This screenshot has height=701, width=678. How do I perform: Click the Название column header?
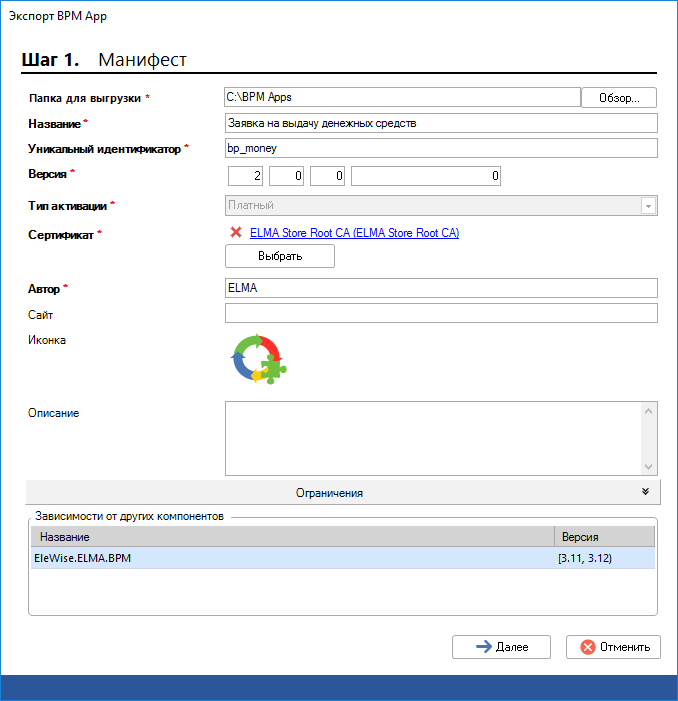pyautogui.click(x=293, y=536)
